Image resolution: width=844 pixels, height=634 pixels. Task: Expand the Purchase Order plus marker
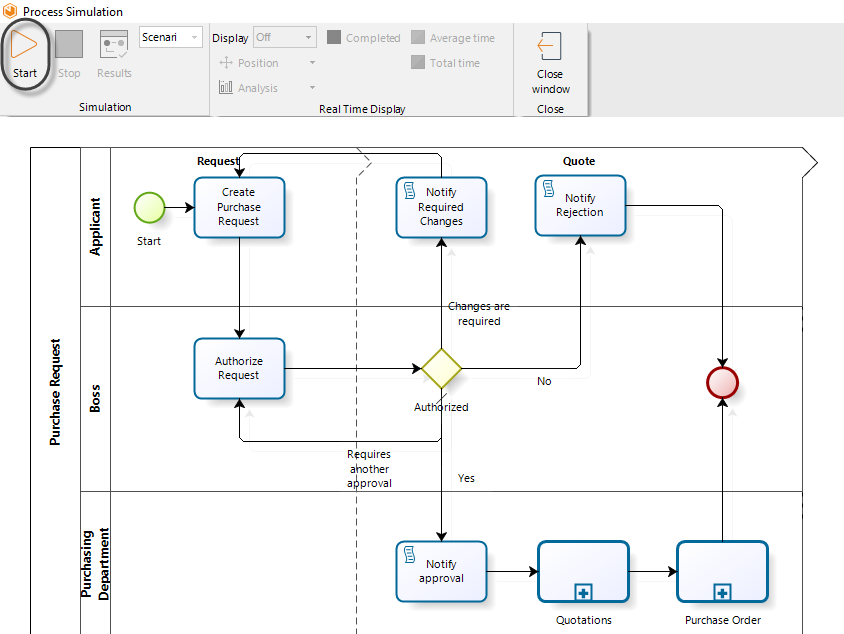(x=722, y=593)
